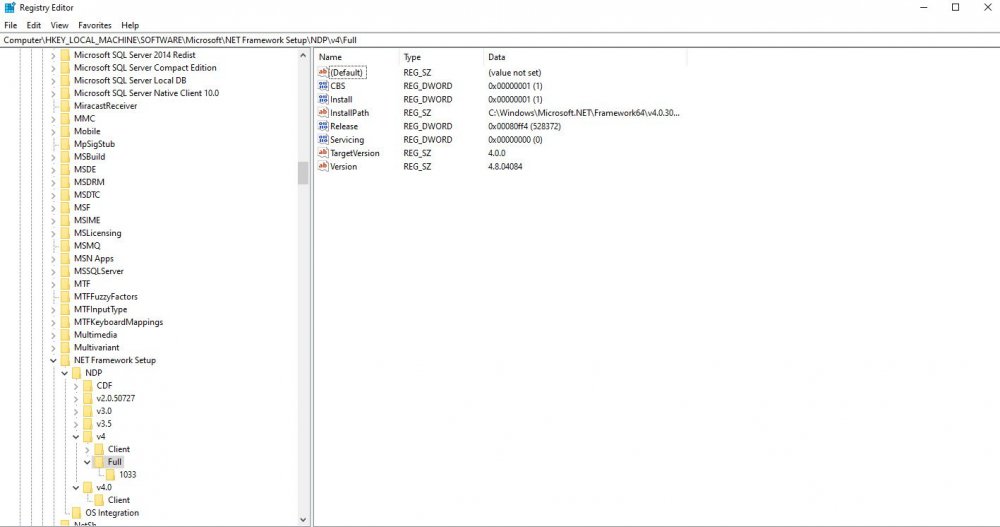Select the CBS DWORD value icon
Viewport: 1000px width, 527px height.
tap(323, 85)
